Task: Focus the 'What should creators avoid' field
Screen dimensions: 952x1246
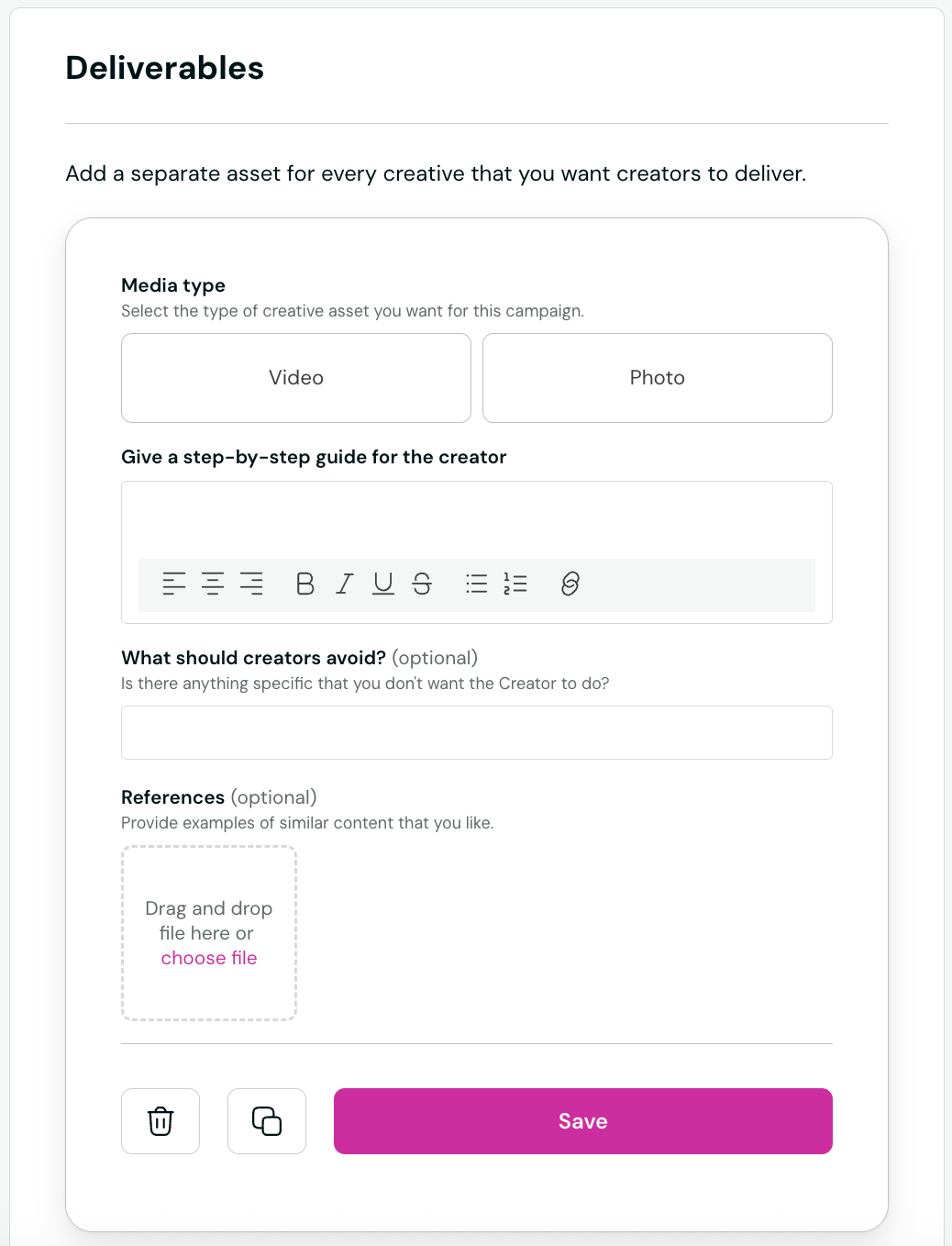Action: (476, 732)
